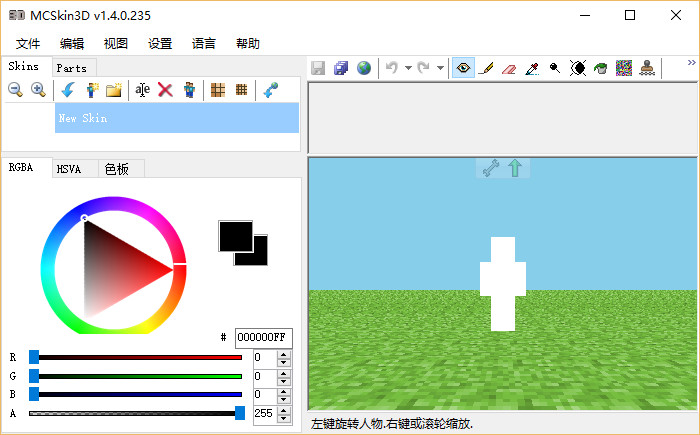This screenshot has height=435, width=700.
Task: Open the 语言 menu
Action: pyautogui.click(x=204, y=43)
